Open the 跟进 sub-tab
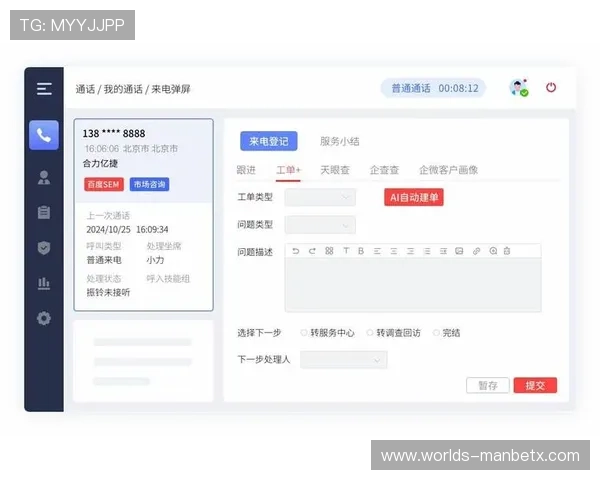 tap(246, 170)
